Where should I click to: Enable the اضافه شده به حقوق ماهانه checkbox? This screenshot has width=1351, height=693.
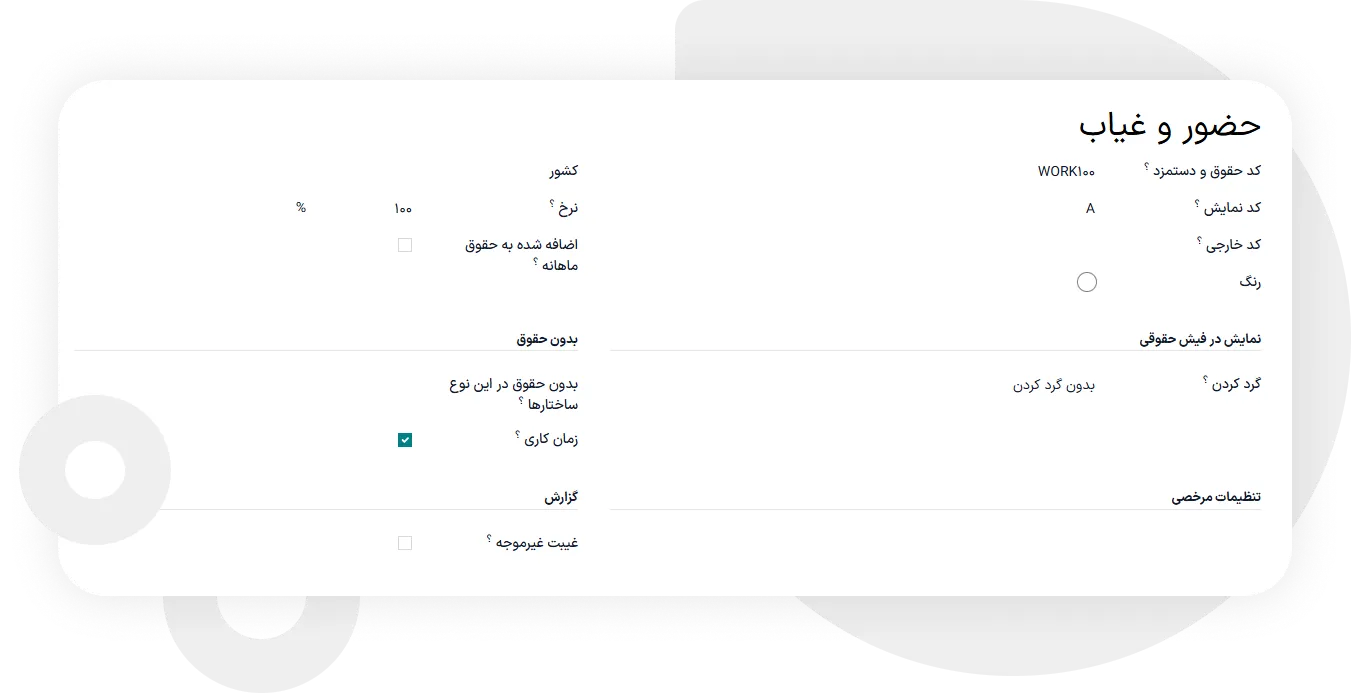pos(405,245)
